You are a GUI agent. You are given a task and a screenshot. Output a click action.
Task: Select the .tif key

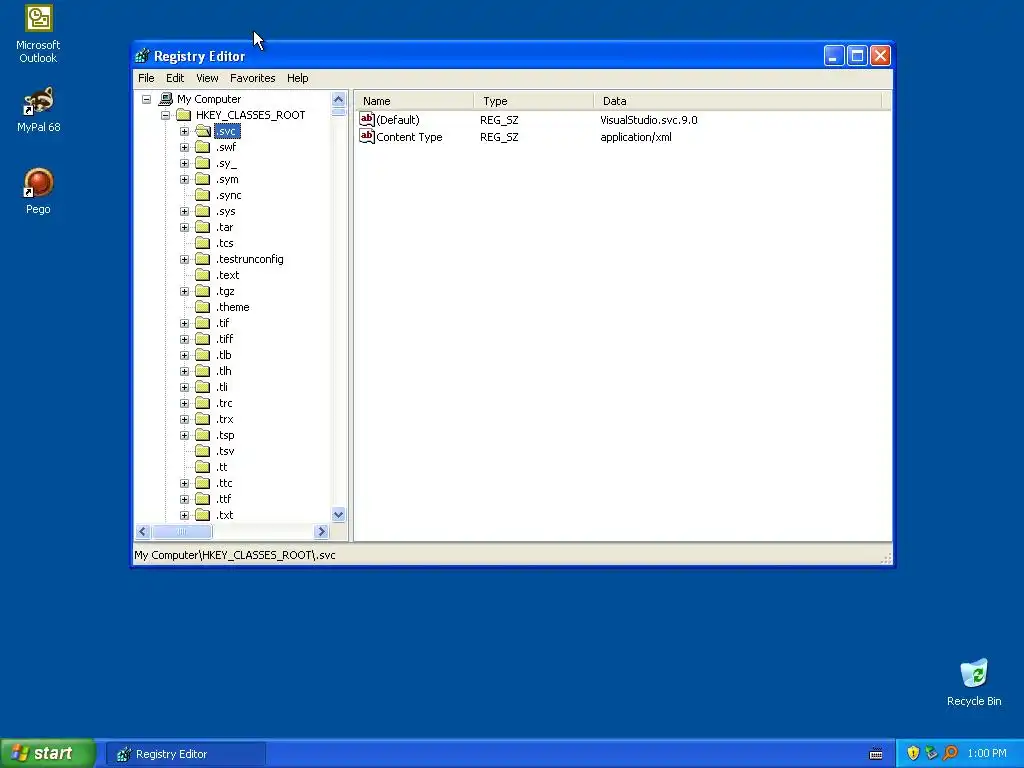(x=223, y=323)
